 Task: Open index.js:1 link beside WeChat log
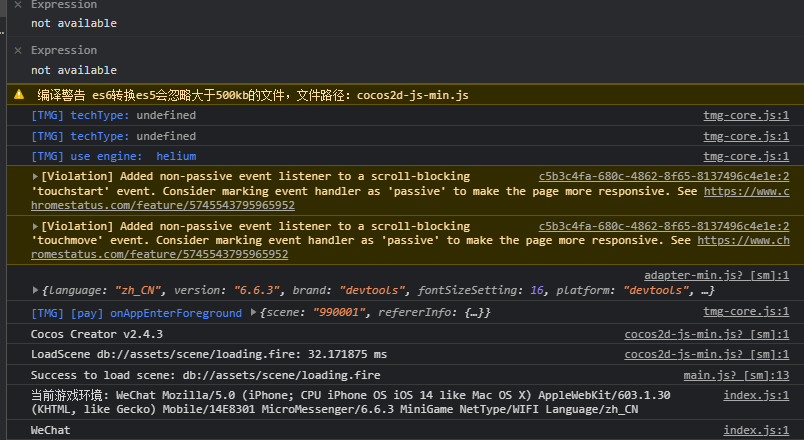tap(756, 430)
